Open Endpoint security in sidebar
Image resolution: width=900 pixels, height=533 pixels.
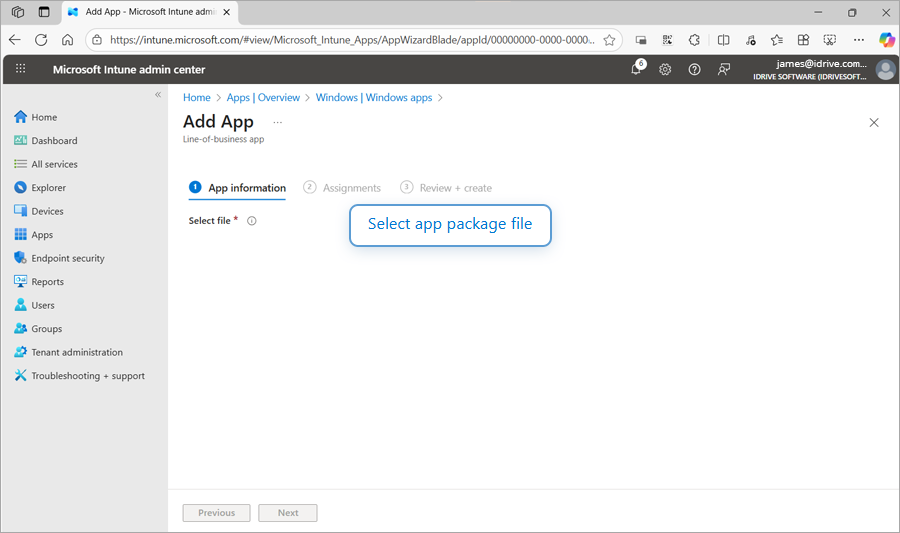pos(67,258)
